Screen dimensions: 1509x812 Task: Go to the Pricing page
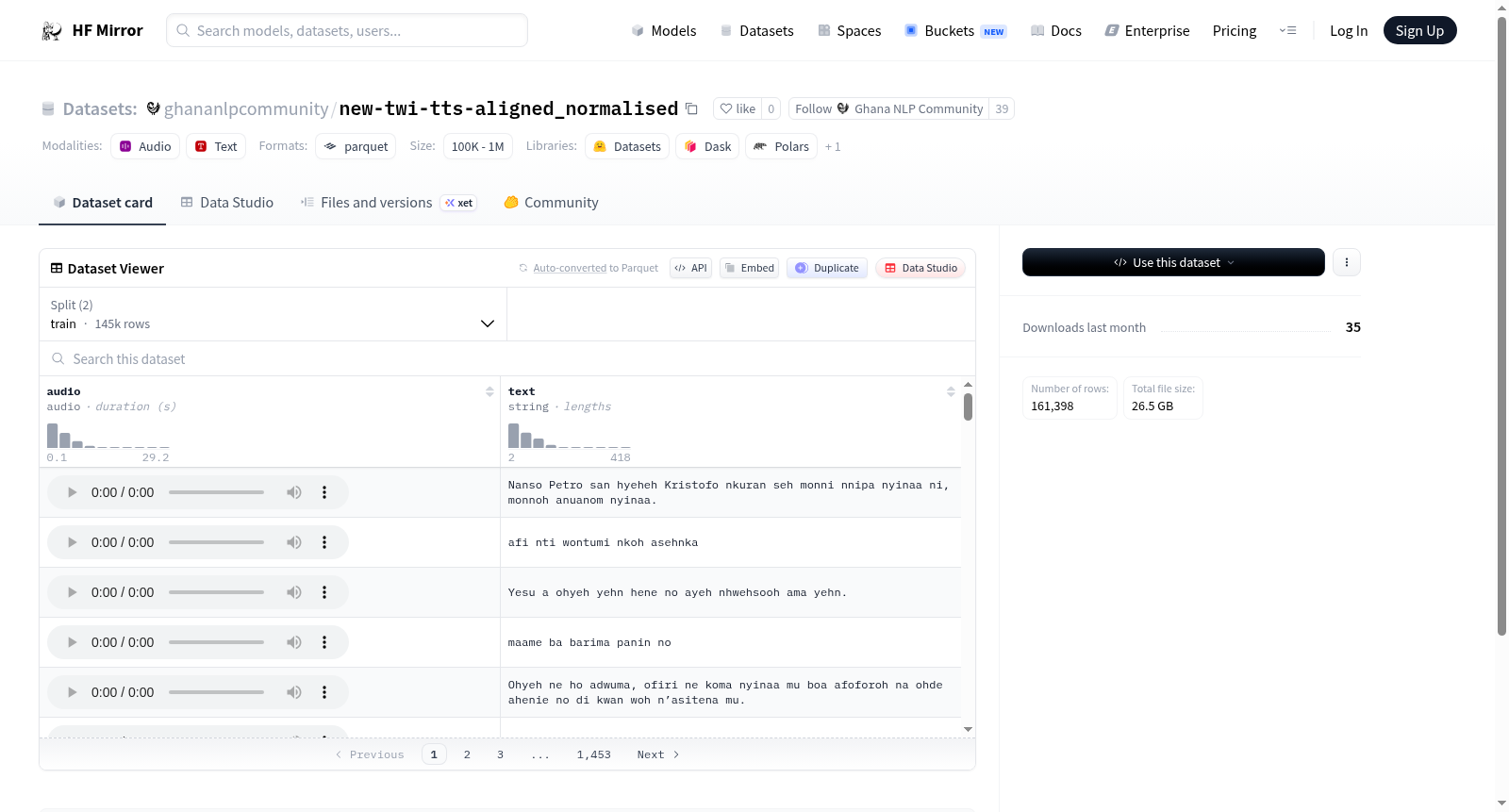pos(1235,30)
